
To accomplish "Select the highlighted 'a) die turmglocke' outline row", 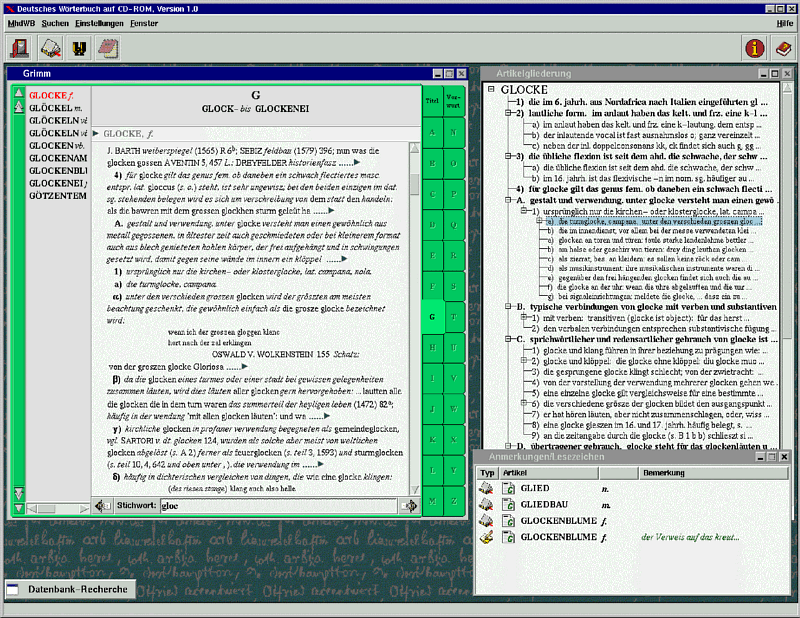I will point(655,221).
